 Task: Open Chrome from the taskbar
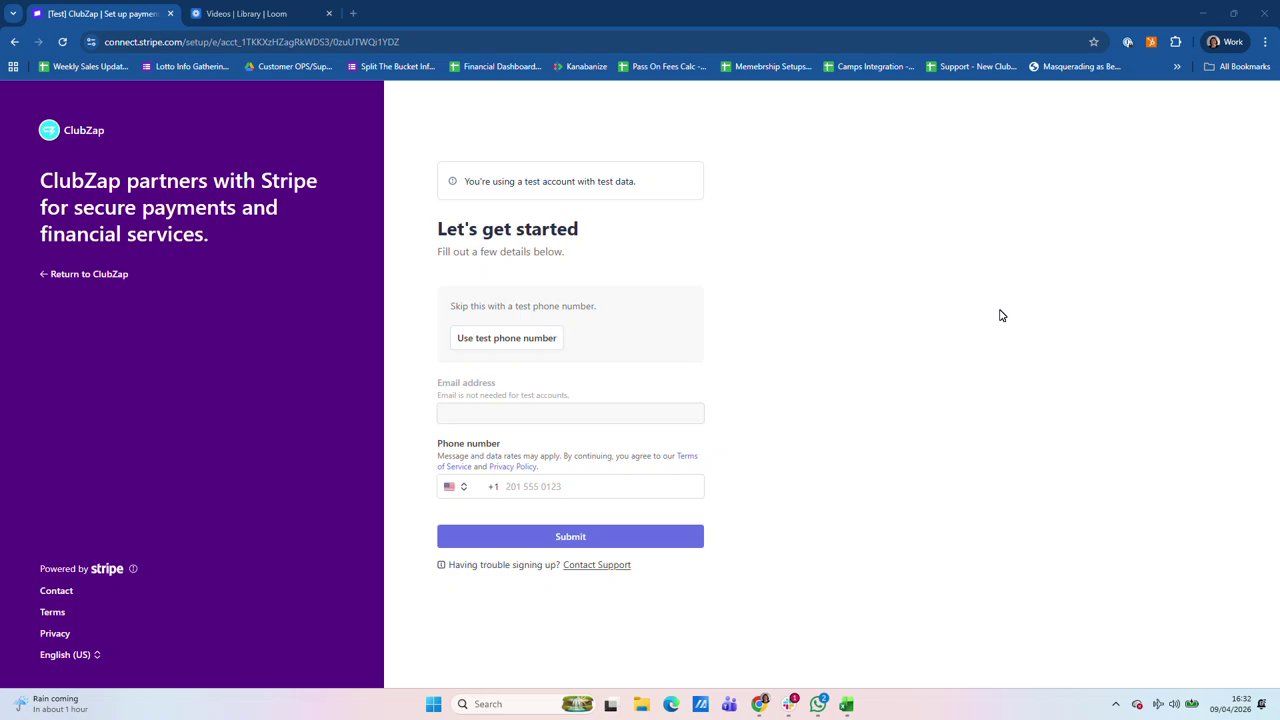click(760, 704)
